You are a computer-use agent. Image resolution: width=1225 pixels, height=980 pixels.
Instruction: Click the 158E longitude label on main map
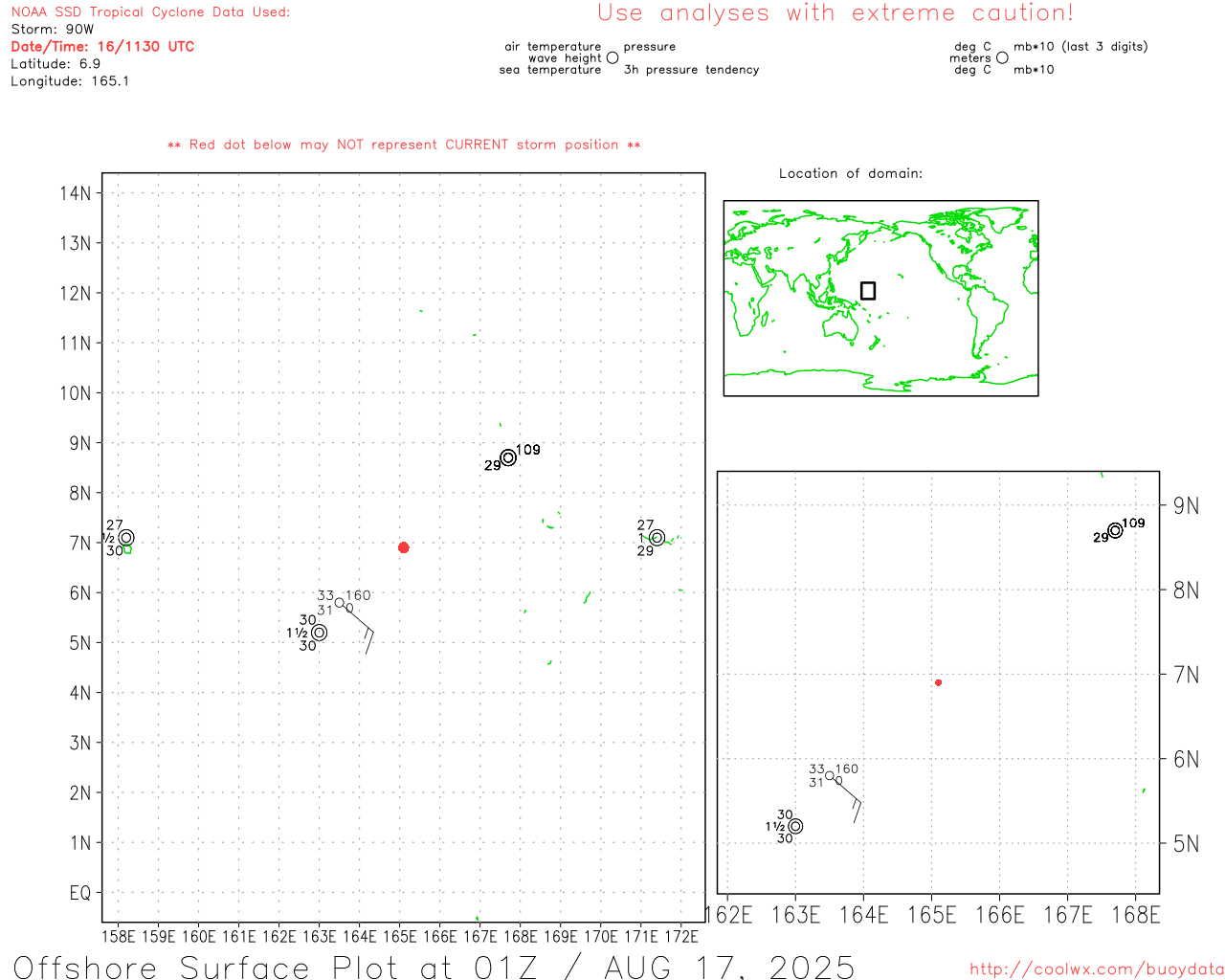[x=119, y=936]
